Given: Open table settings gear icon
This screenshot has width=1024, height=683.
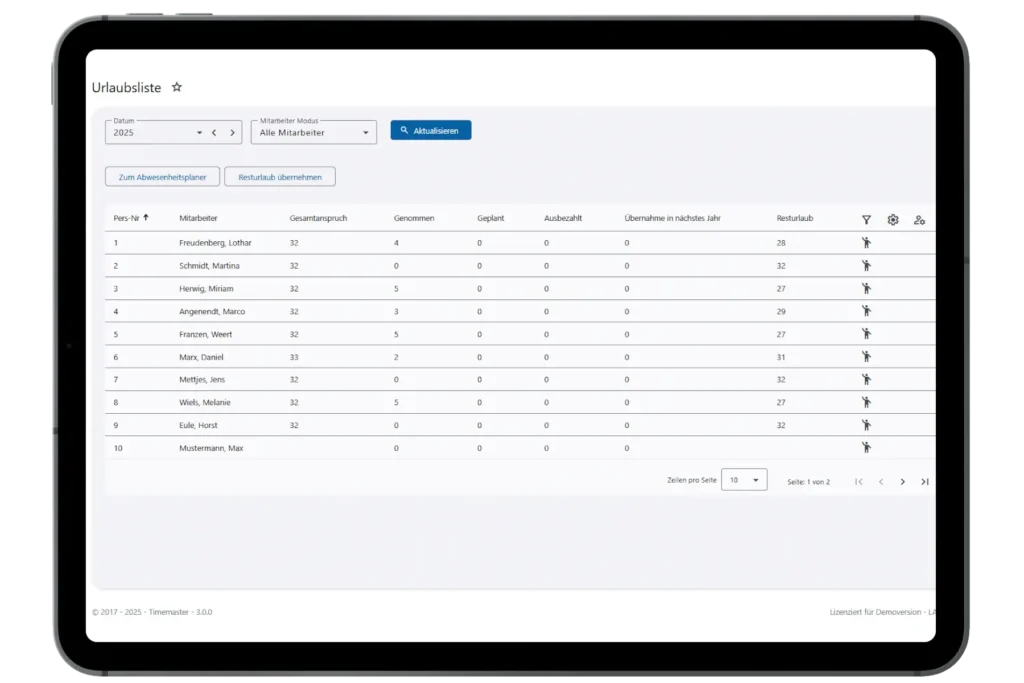Looking at the screenshot, I should tap(893, 219).
